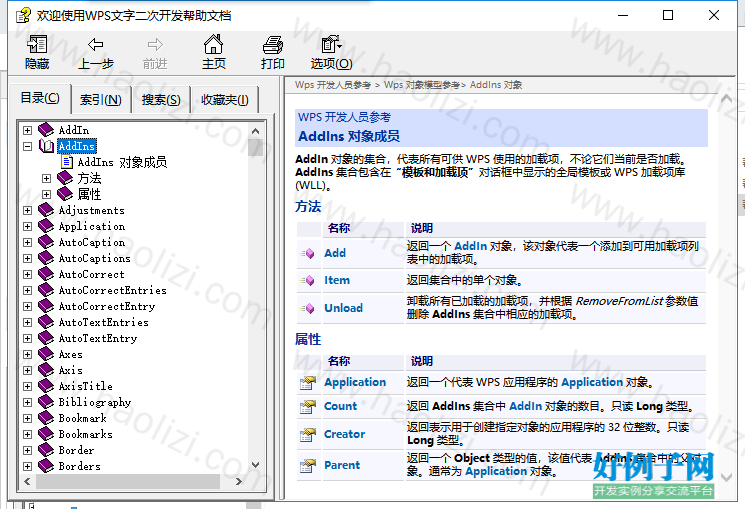Switch to the 索引(N) tab
The height and width of the screenshot is (509, 745).
(101, 100)
